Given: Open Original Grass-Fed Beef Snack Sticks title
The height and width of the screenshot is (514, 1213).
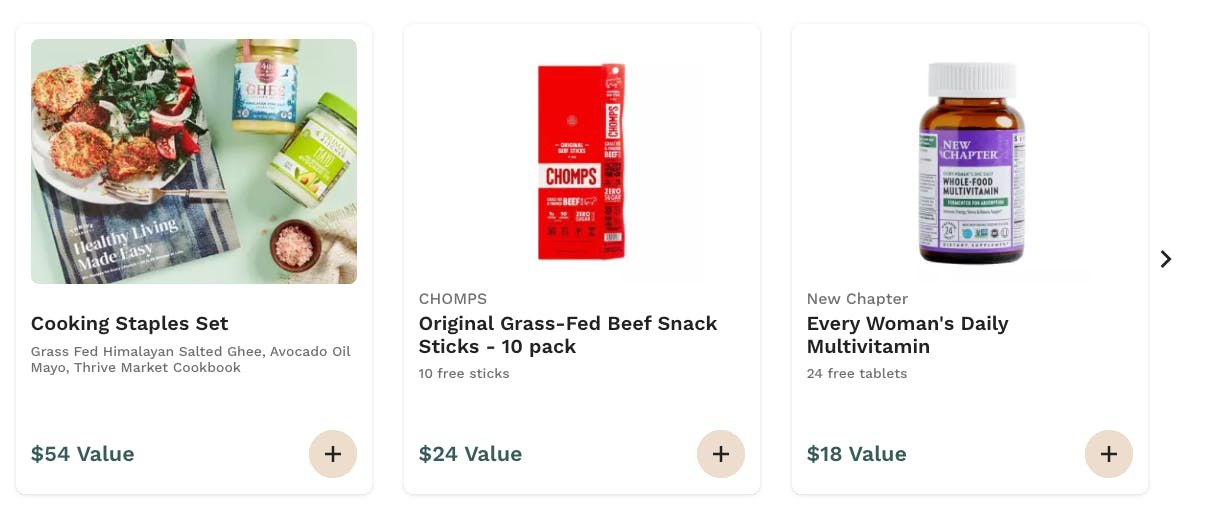Looking at the screenshot, I should click(x=568, y=335).
